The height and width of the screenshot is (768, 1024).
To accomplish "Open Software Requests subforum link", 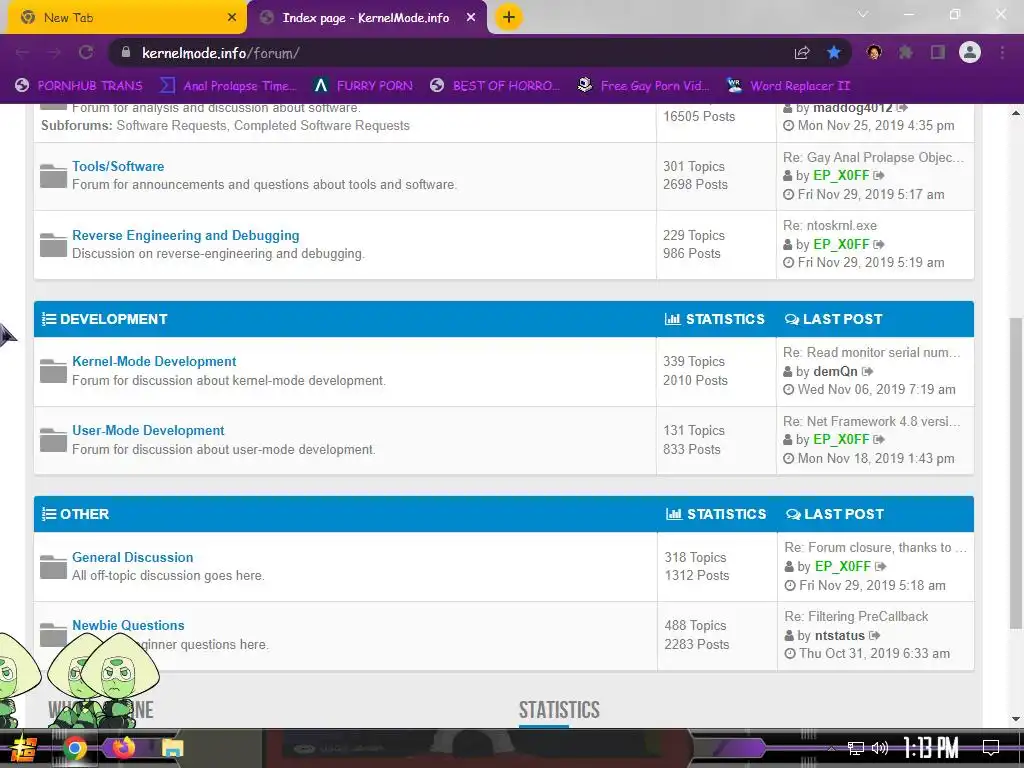I will [x=171, y=125].
